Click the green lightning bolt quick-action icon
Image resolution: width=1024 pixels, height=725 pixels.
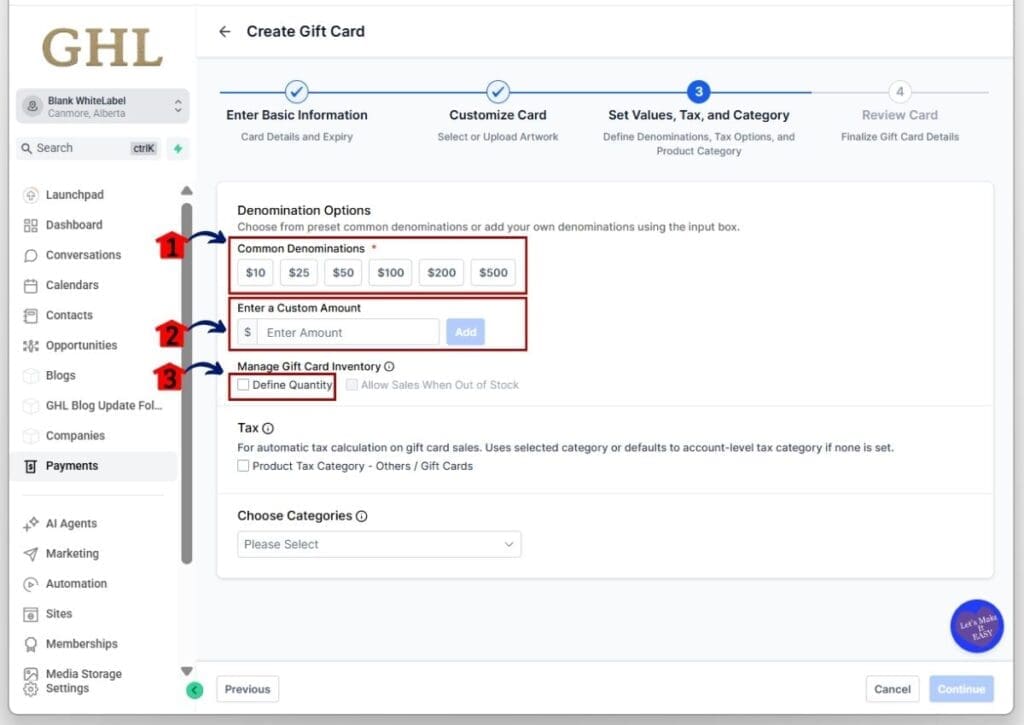click(x=178, y=148)
